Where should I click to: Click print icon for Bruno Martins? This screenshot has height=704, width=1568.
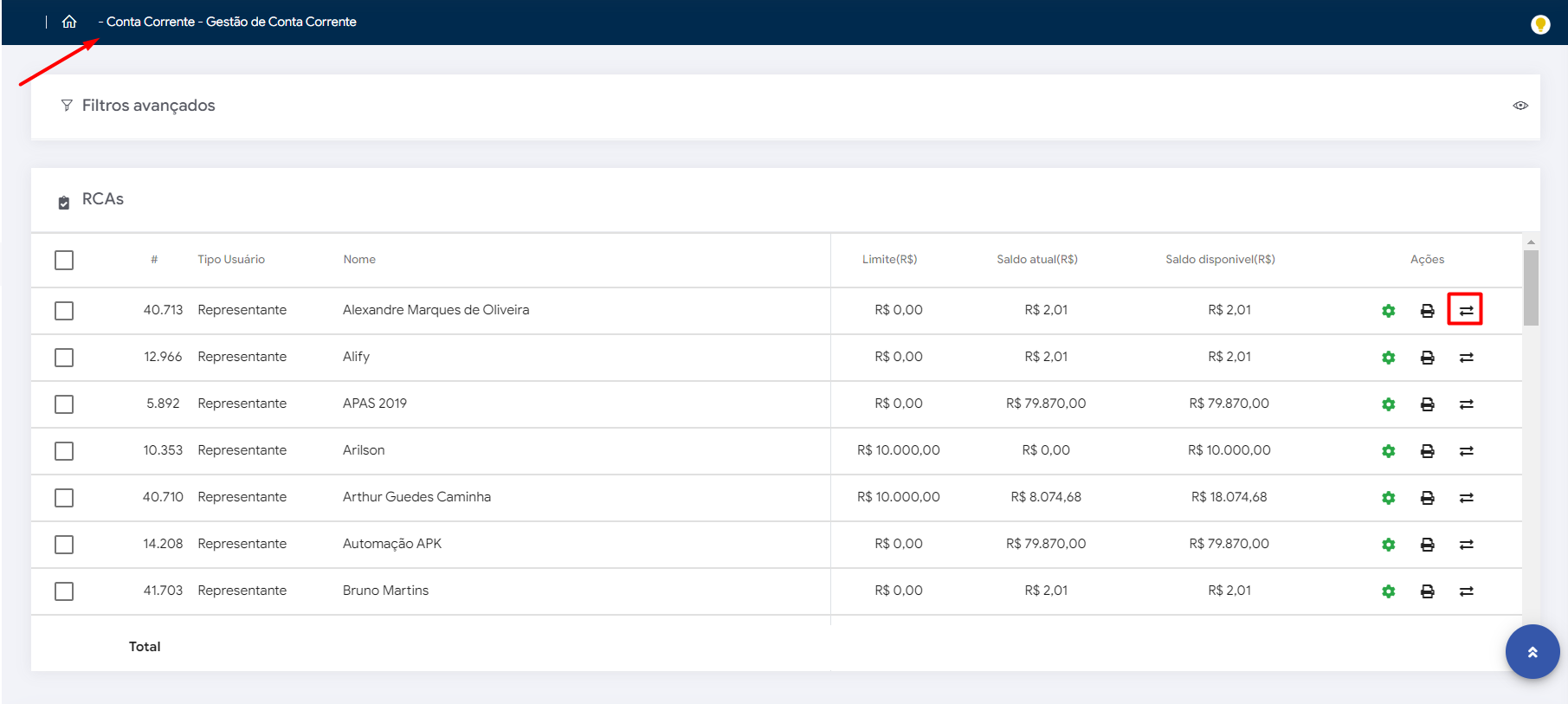pos(1427,591)
